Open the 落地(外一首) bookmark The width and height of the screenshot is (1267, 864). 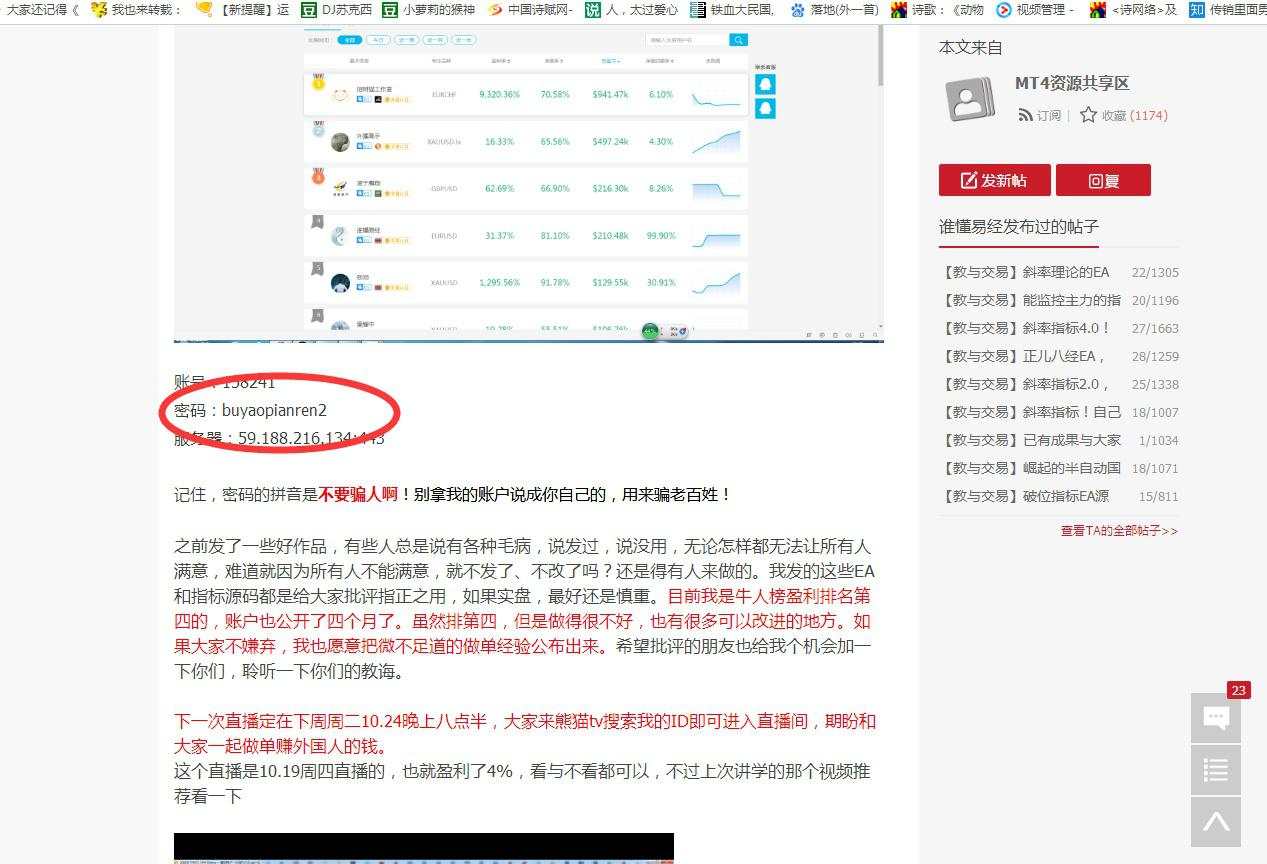834,10
